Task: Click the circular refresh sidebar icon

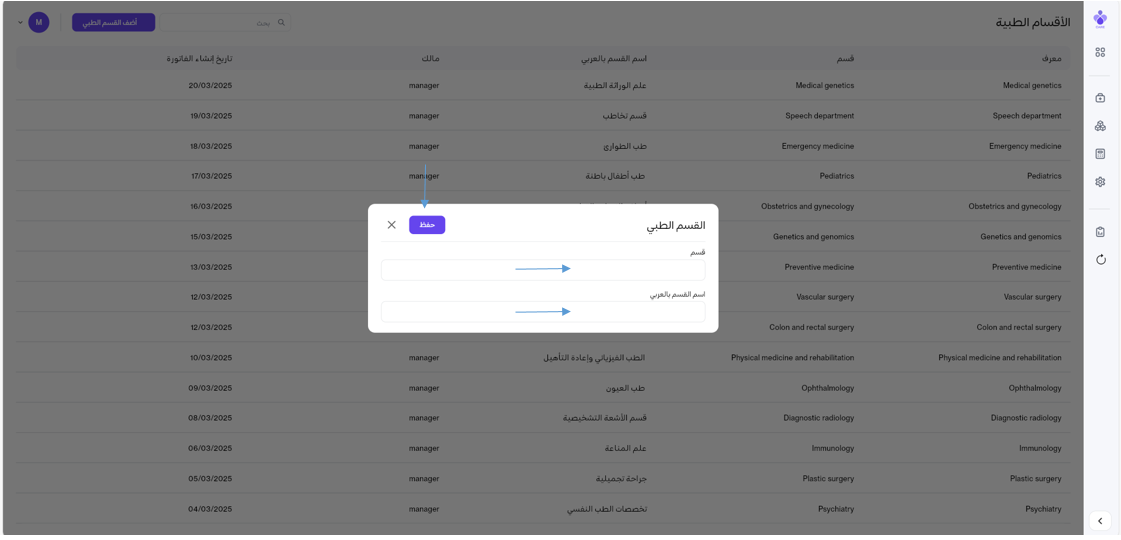Action: [1100, 260]
